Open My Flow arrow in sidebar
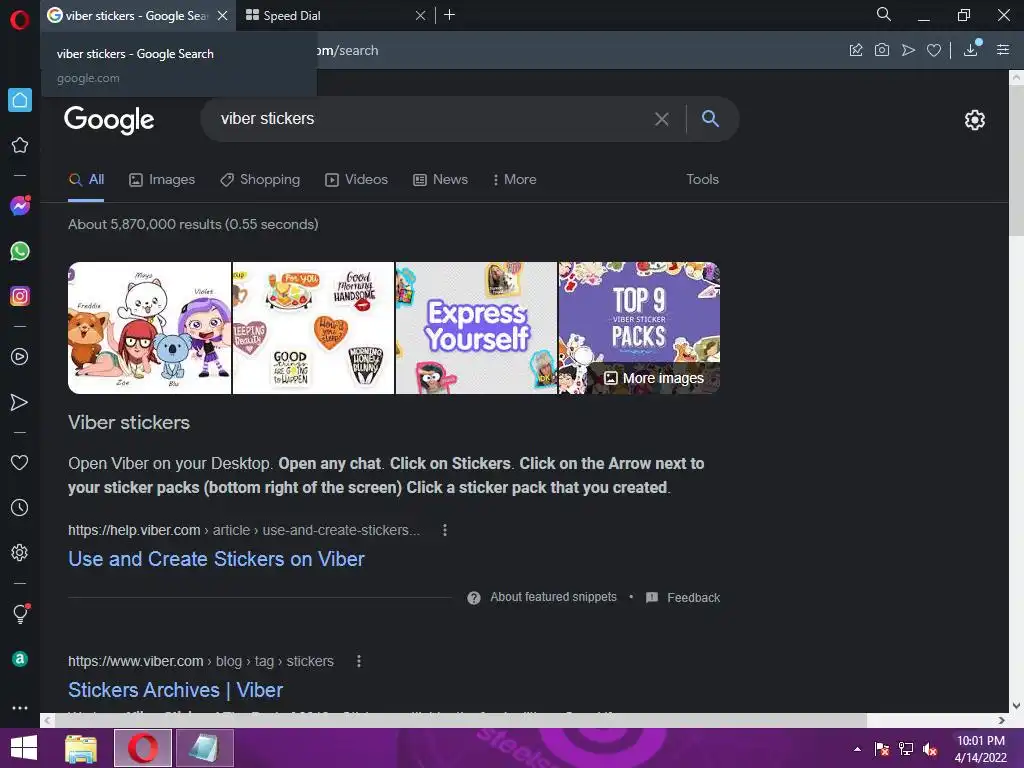This screenshot has width=1024, height=768. point(20,402)
